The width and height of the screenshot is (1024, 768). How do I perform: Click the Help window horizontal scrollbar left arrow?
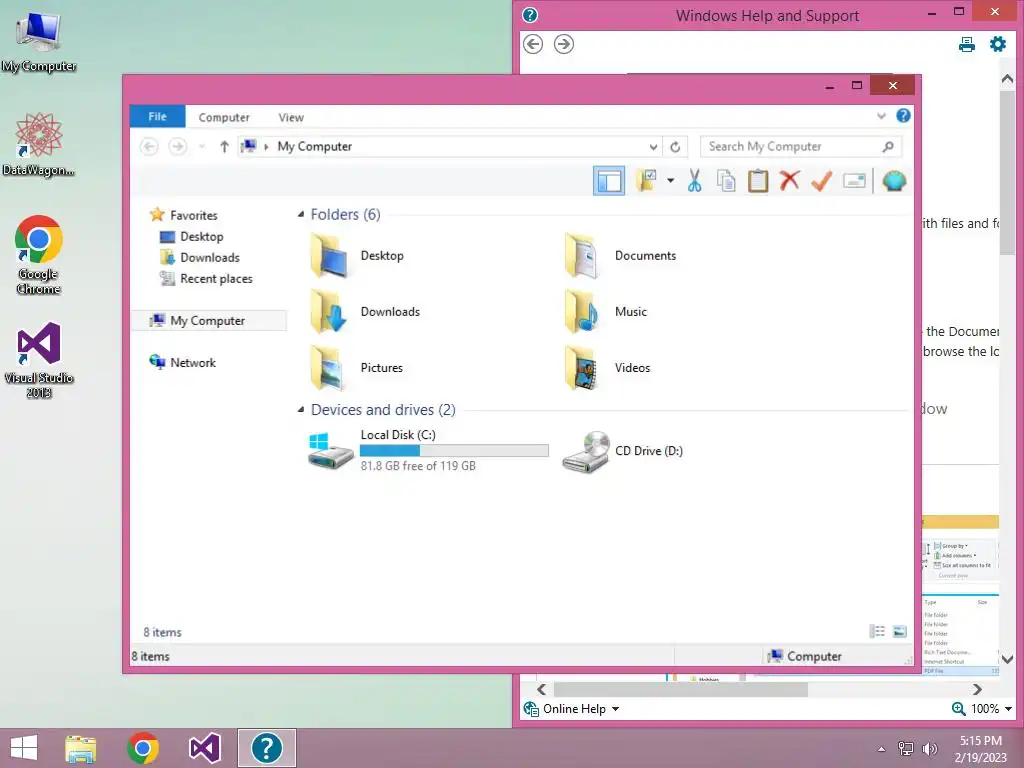(x=541, y=690)
